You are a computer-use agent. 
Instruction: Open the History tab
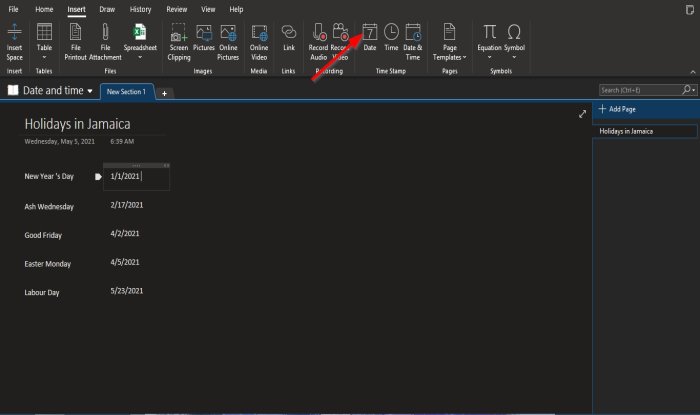[141, 9]
